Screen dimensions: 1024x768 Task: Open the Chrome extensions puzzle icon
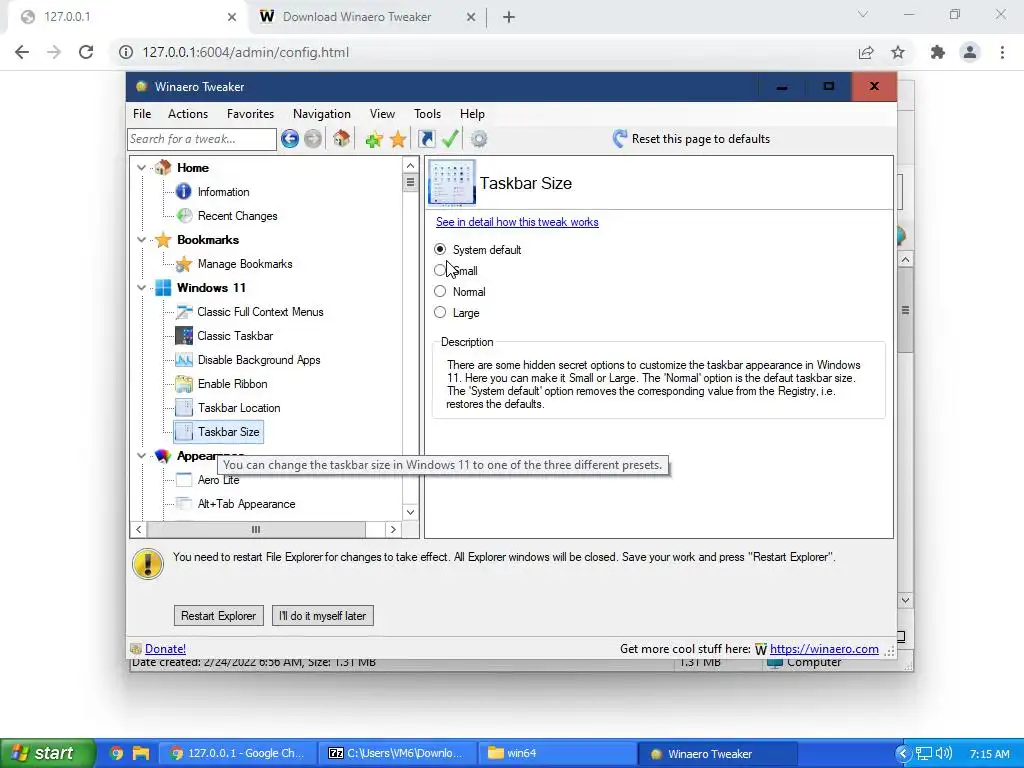click(938, 52)
